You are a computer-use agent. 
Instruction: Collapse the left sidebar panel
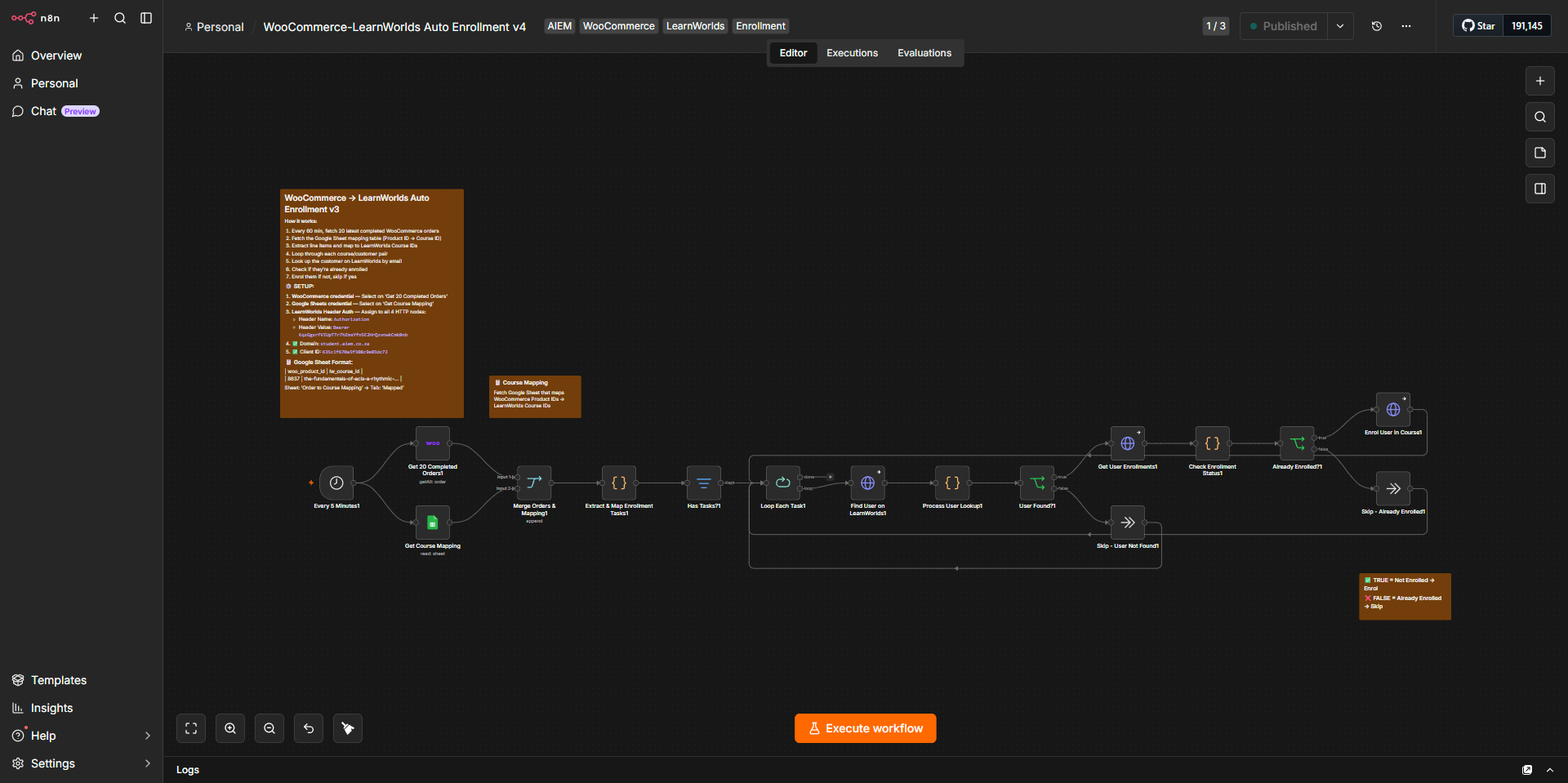click(146, 18)
